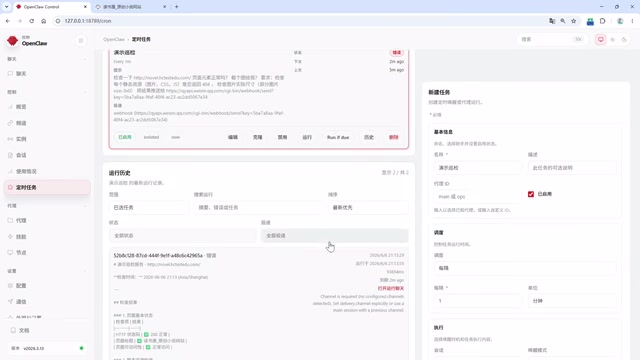The image size is (640, 360).
Task: Click 运行 run on the job card
Action: pyautogui.click(x=307, y=137)
